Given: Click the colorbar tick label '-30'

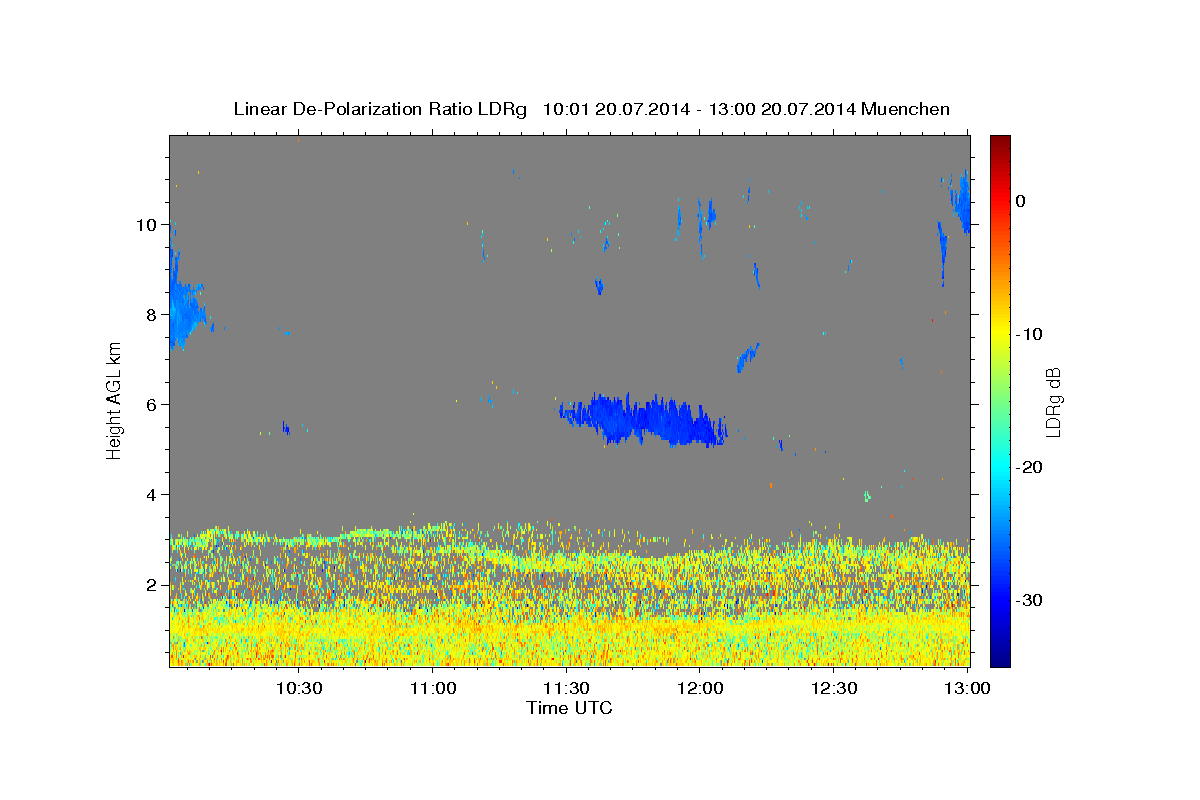Looking at the screenshot, I should 1029,600.
